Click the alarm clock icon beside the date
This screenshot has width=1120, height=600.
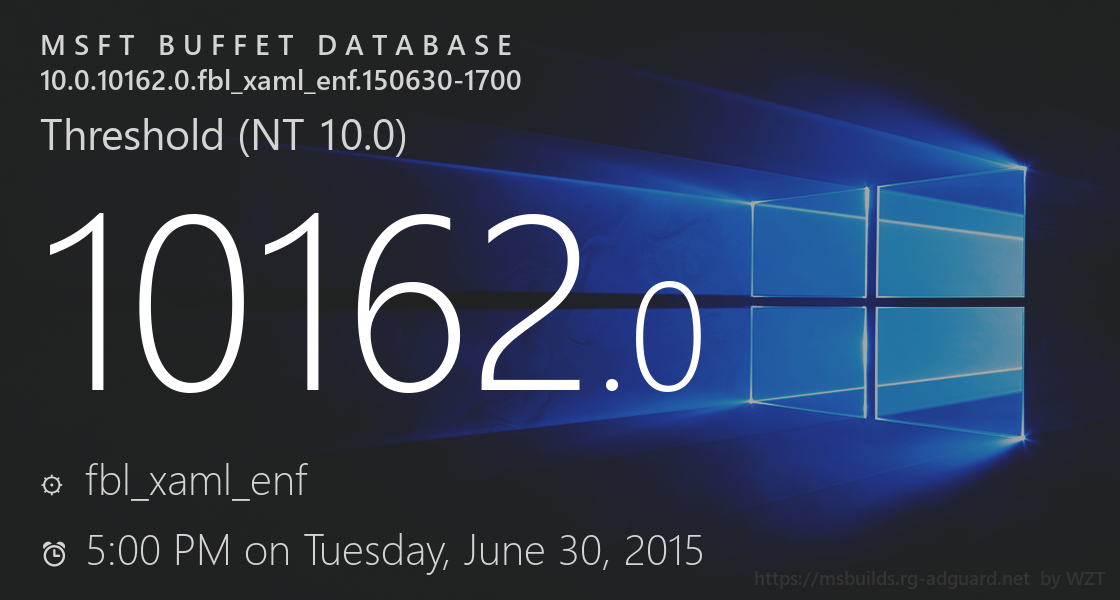coord(54,554)
